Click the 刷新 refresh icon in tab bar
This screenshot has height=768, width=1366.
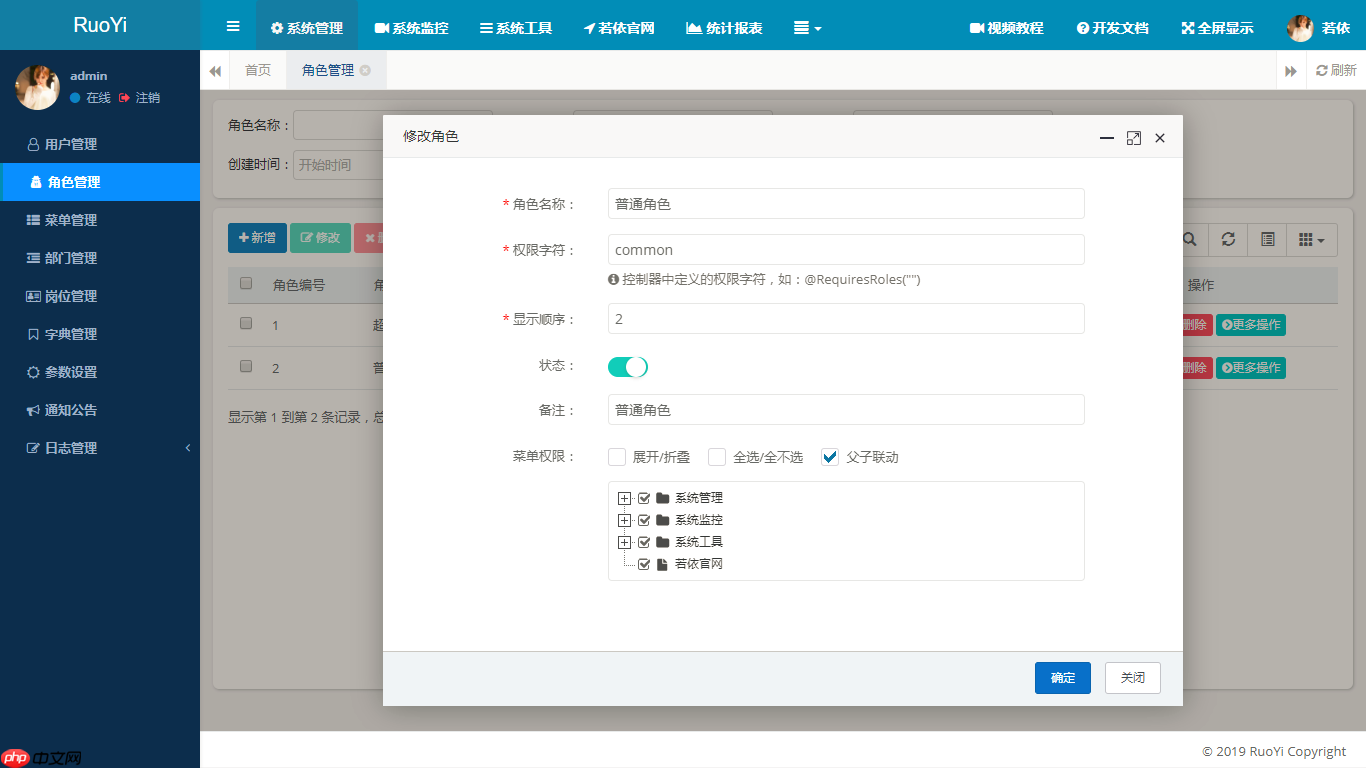(1330, 70)
